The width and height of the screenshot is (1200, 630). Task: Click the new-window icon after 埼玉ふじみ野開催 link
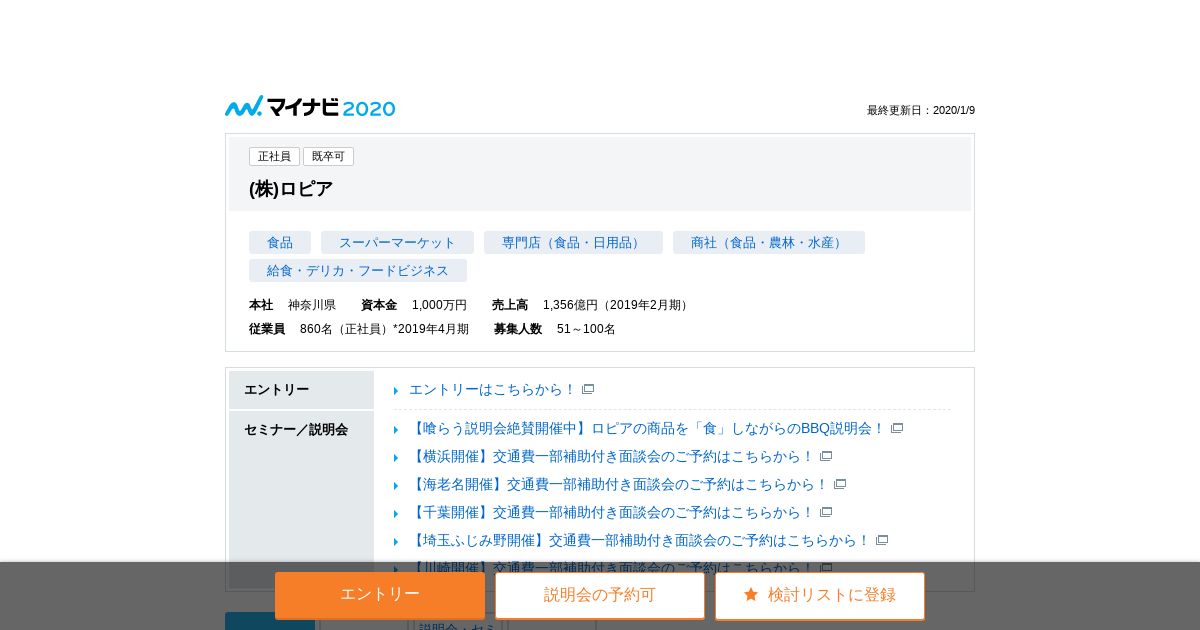(x=882, y=540)
